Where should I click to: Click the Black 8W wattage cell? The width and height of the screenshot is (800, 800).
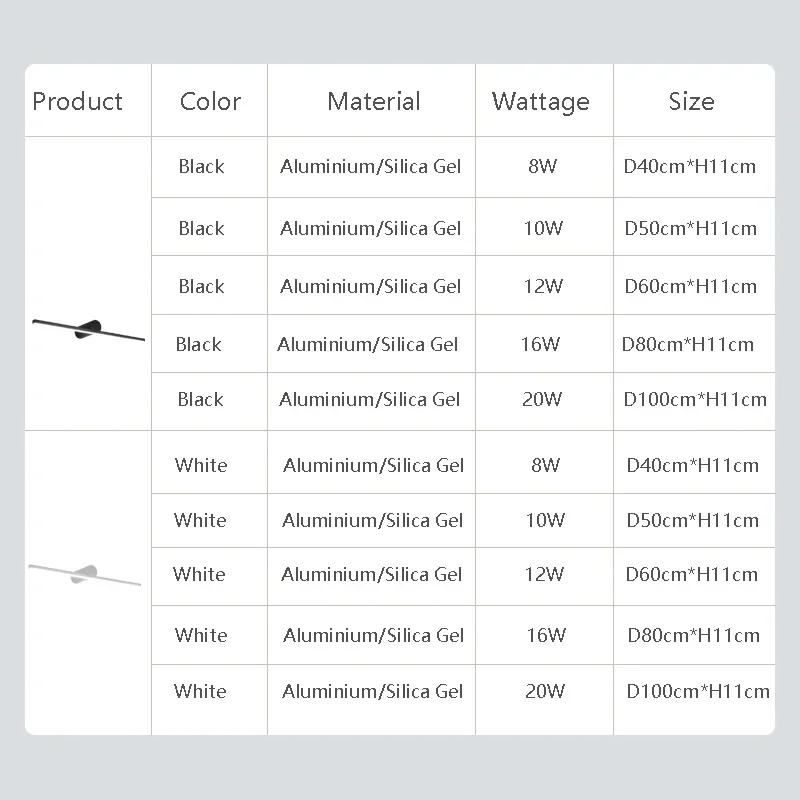(542, 166)
